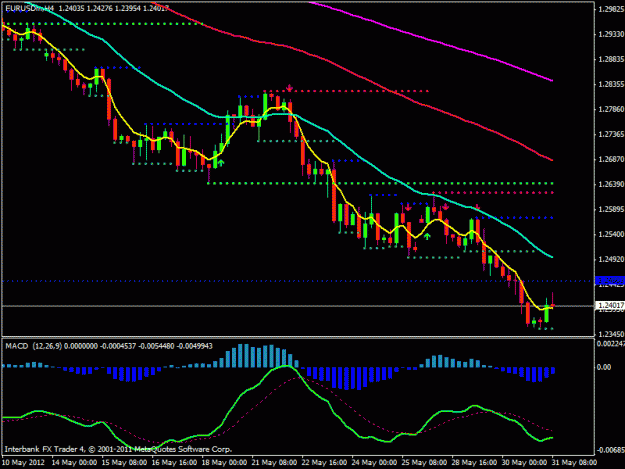The width and height of the screenshot is (625, 469).
Task: Click the 1.24920 price axis label
Action: [611, 259]
